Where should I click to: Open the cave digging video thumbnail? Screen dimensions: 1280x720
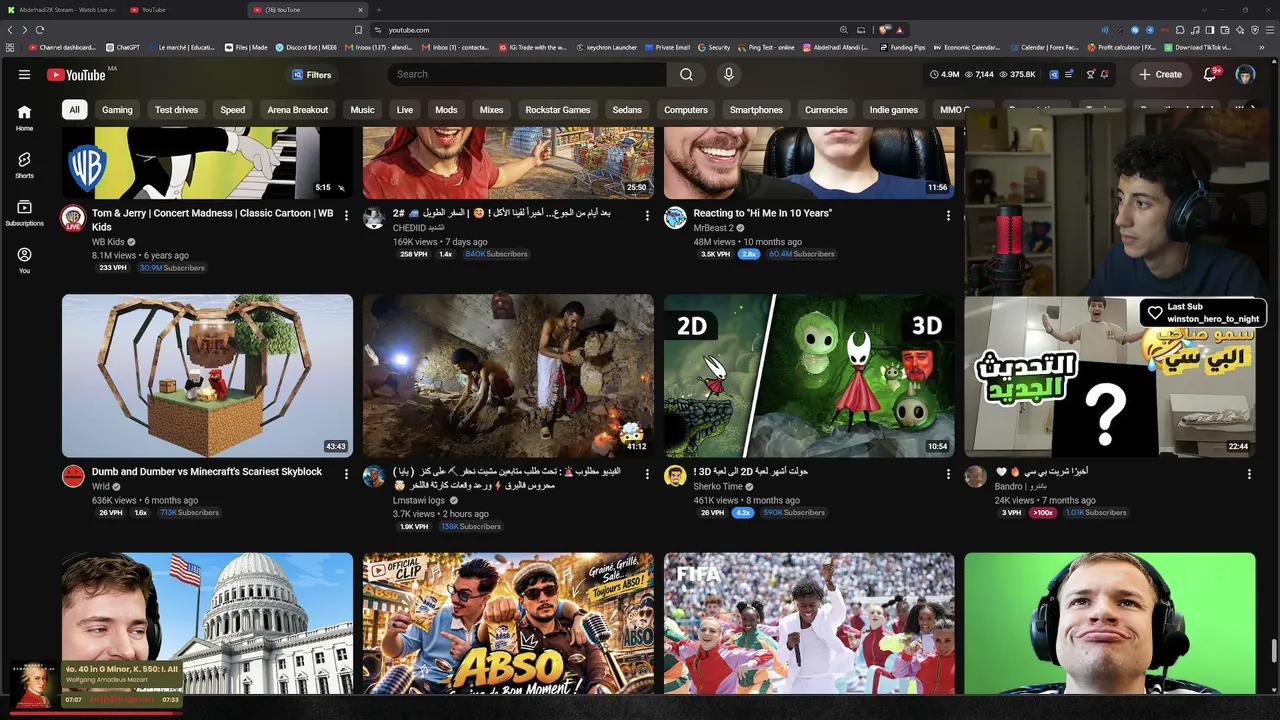tap(508, 376)
